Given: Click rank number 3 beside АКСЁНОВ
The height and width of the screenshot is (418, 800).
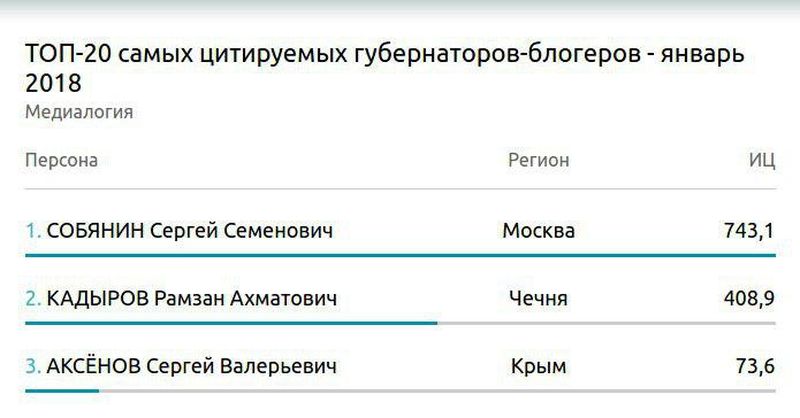Looking at the screenshot, I should point(32,366).
